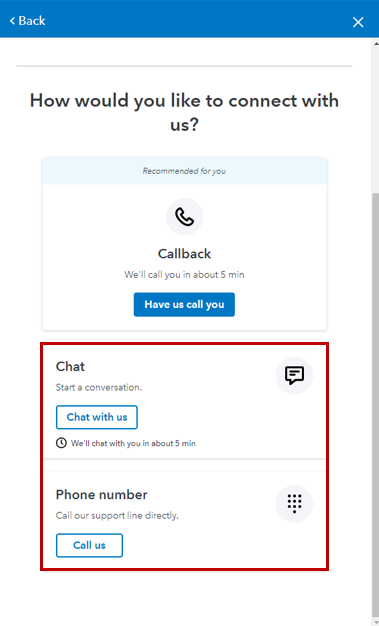The width and height of the screenshot is (379, 626).
Task: Click the "We'll chat with you in about 5 min" text
Action: click(133, 443)
